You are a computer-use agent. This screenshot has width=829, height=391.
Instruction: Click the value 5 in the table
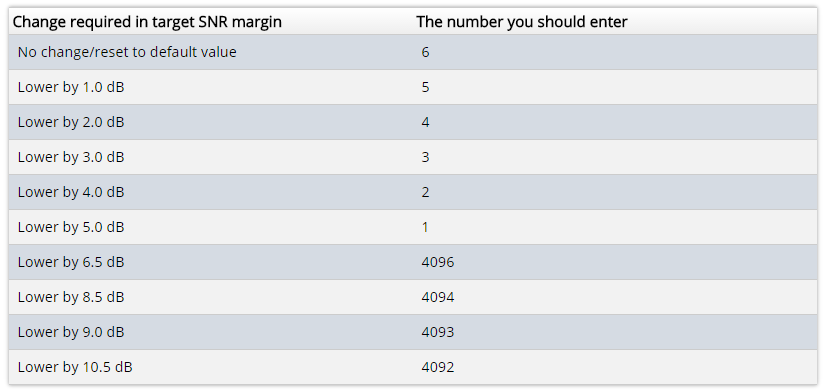click(426, 87)
